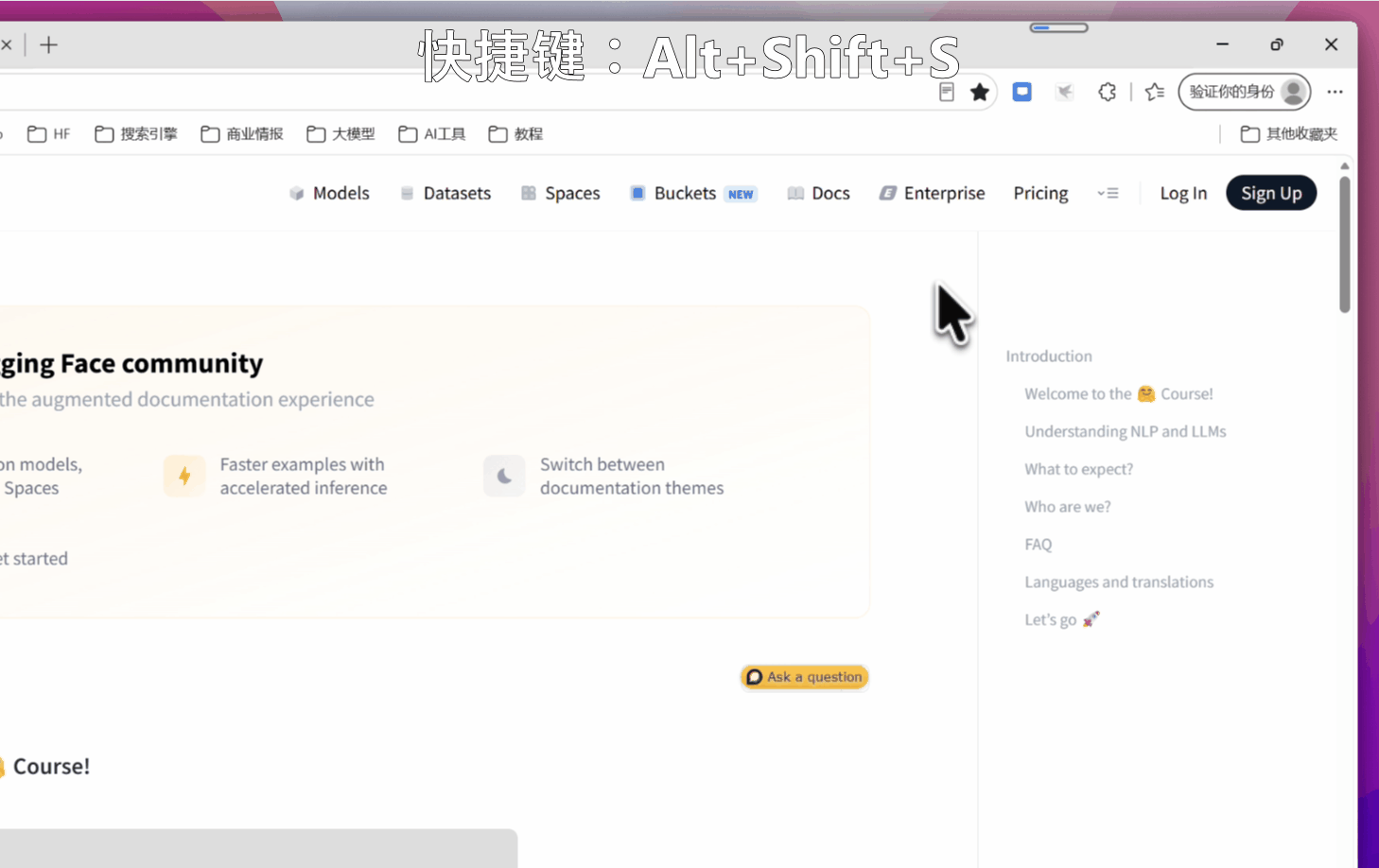Go to Datasets in site navigation
The image size is (1379, 868).
pyautogui.click(x=445, y=193)
